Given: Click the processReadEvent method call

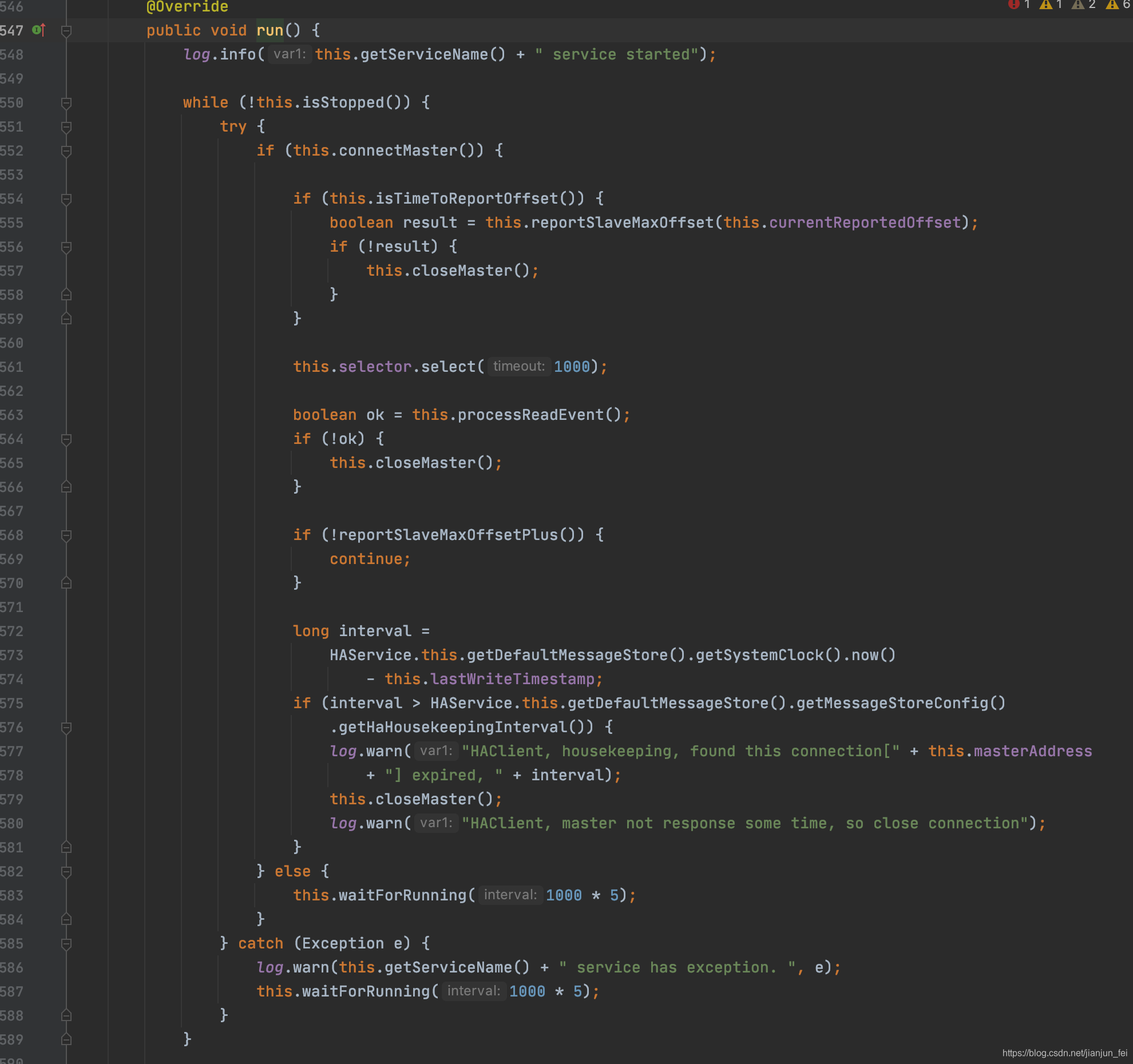Looking at the screenshot, I should 530,415.
